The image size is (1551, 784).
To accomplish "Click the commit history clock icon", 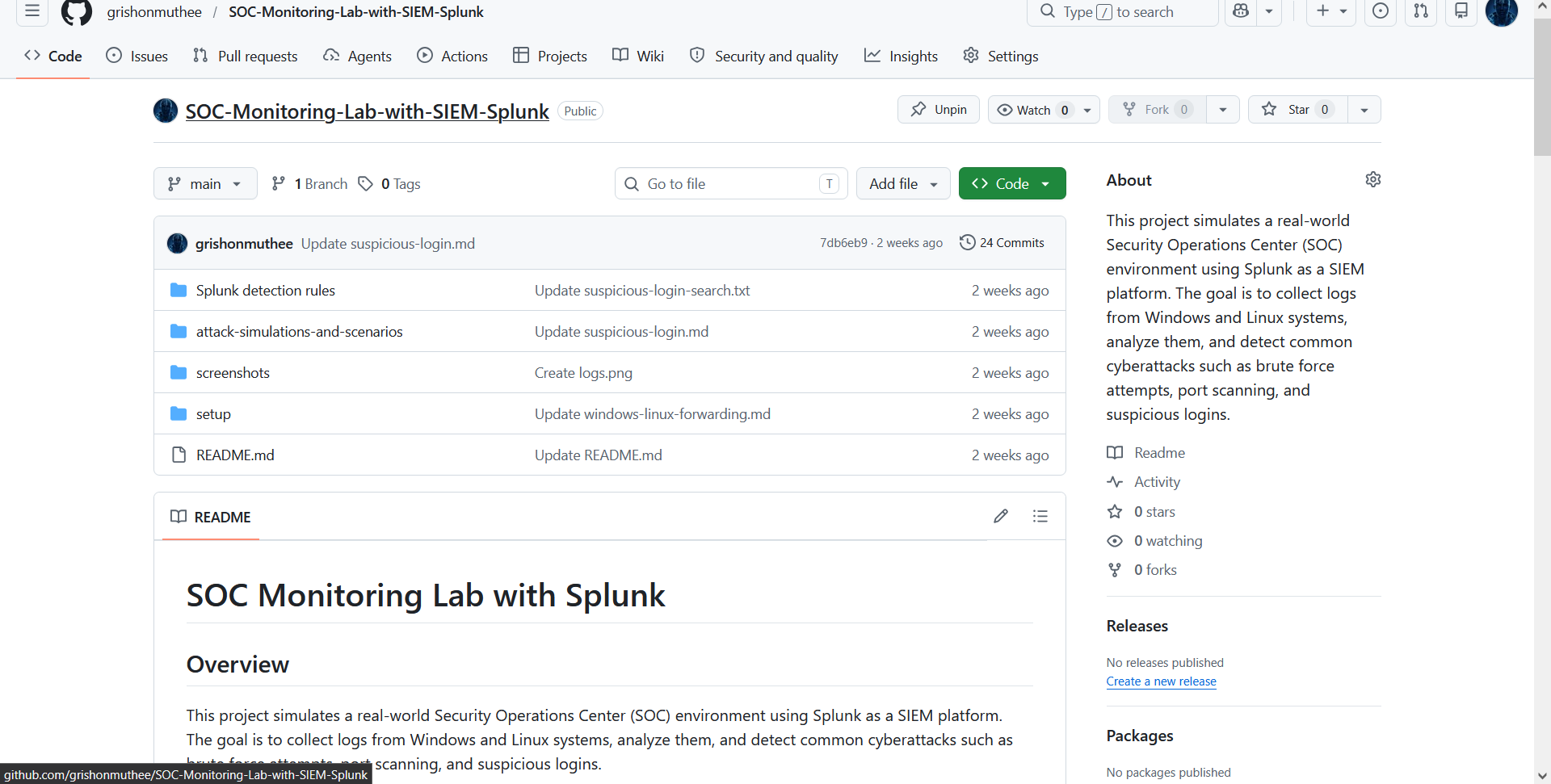I will [x=967, y=242].
